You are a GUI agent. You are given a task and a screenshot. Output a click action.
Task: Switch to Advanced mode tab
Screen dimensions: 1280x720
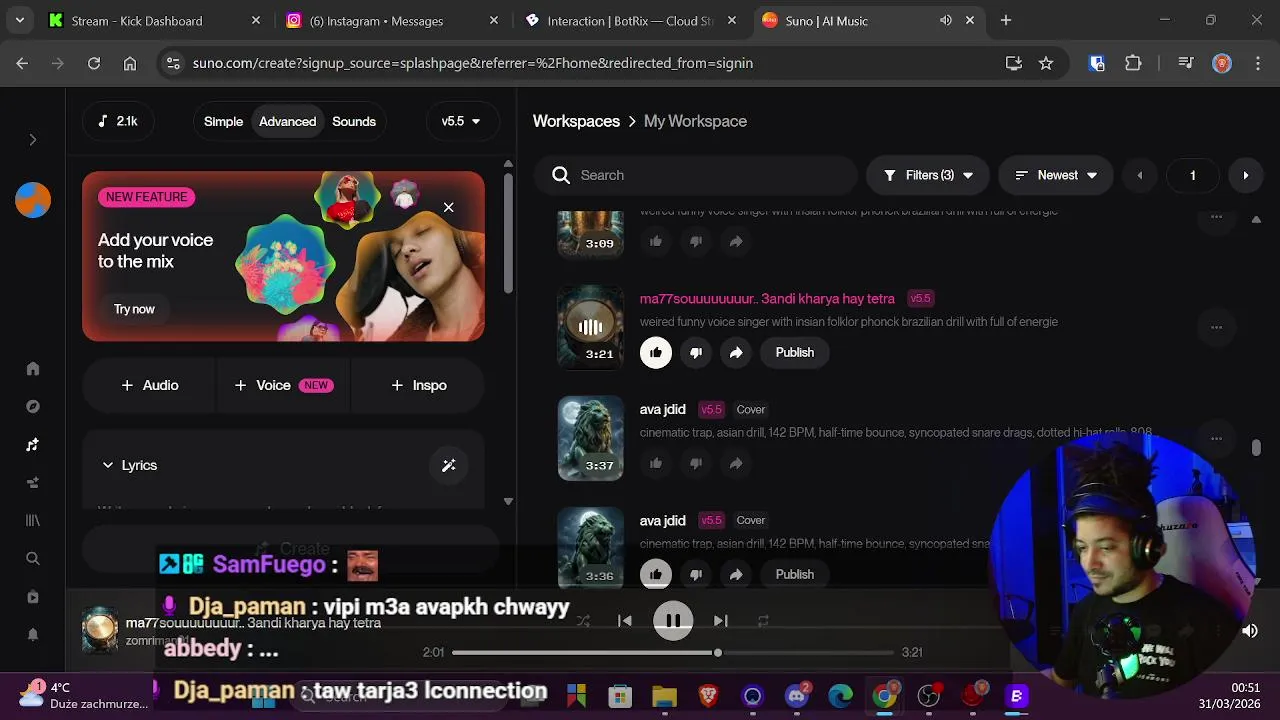(287, 121)
